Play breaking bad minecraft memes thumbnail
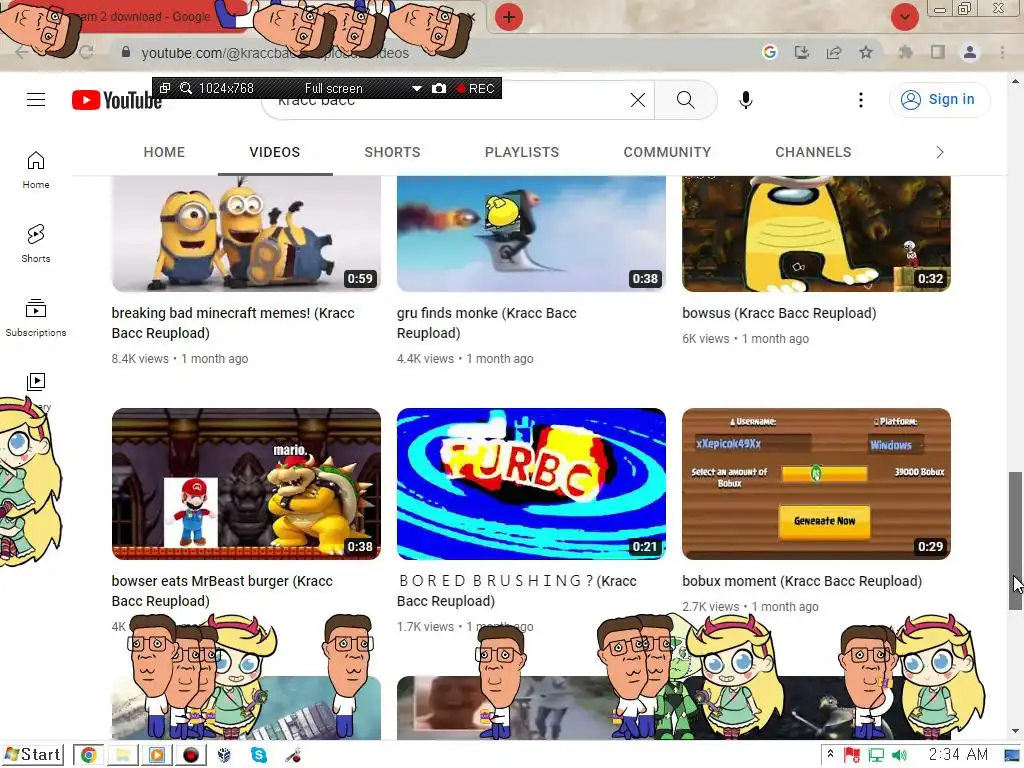This screenshot has height=768, width=1024. point(246,233)
